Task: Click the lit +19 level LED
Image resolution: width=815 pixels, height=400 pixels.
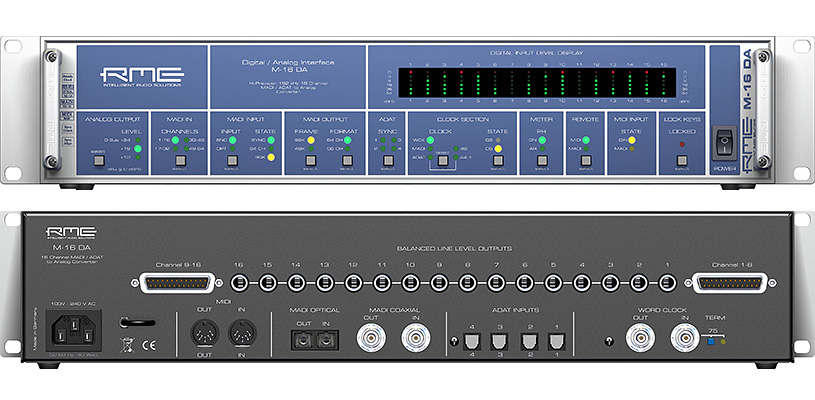Action: point(138,149)
